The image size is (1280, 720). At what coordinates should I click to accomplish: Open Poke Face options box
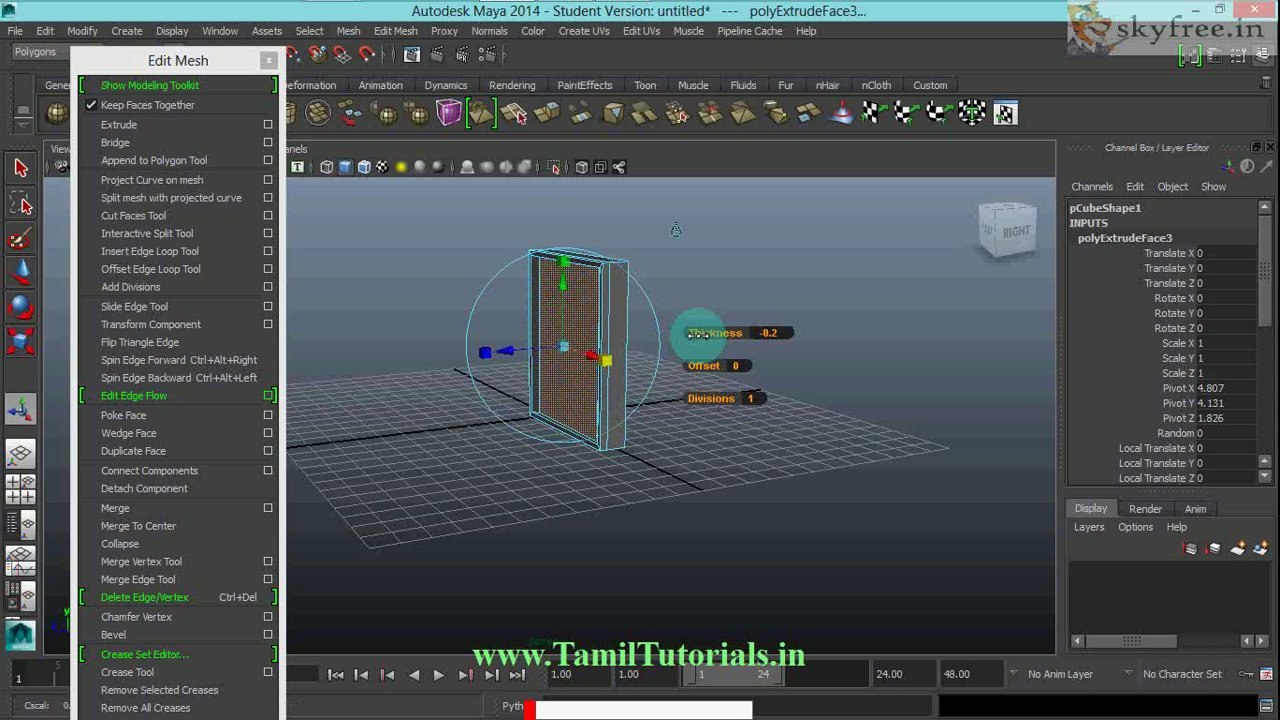coord(268,416)
